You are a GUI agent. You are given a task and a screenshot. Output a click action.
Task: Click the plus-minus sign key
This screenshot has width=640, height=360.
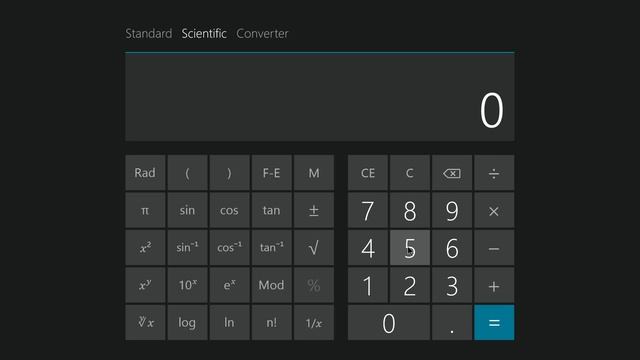click(313, 211)
